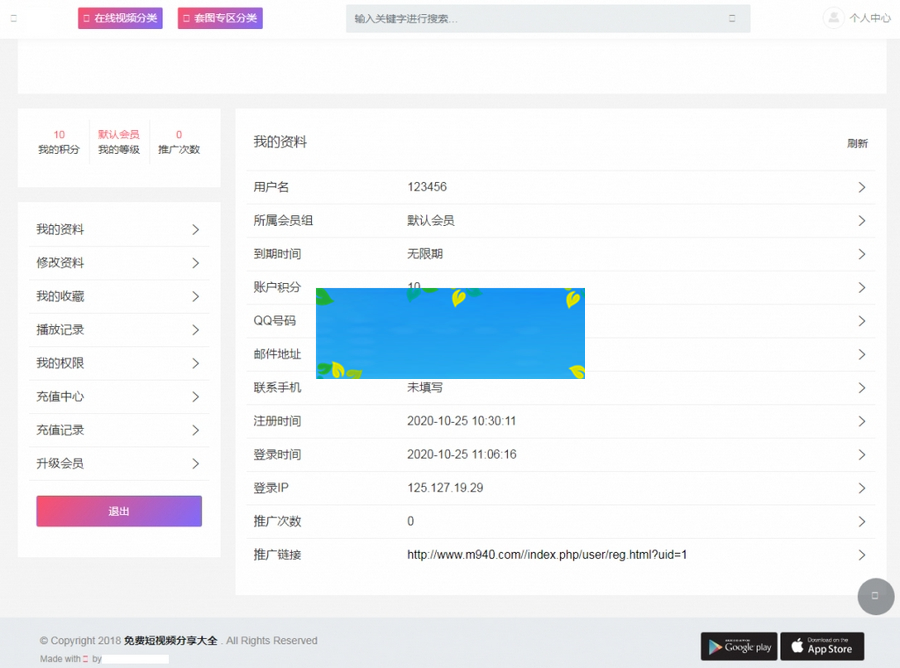Click the small icon inside 套图专区分类 button
Screen dimensions: 900x668
(x=185, y=17)
